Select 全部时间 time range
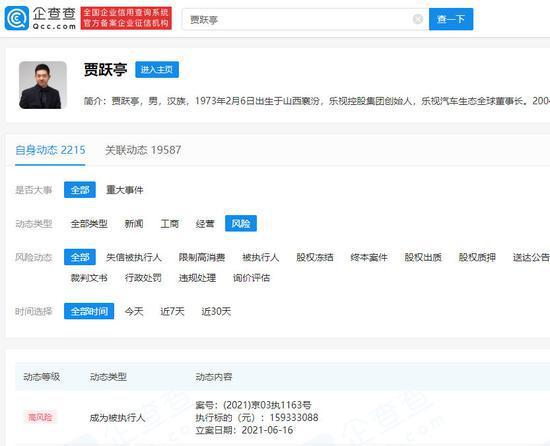Screen dimensions: 550x446 pos(89,311)
